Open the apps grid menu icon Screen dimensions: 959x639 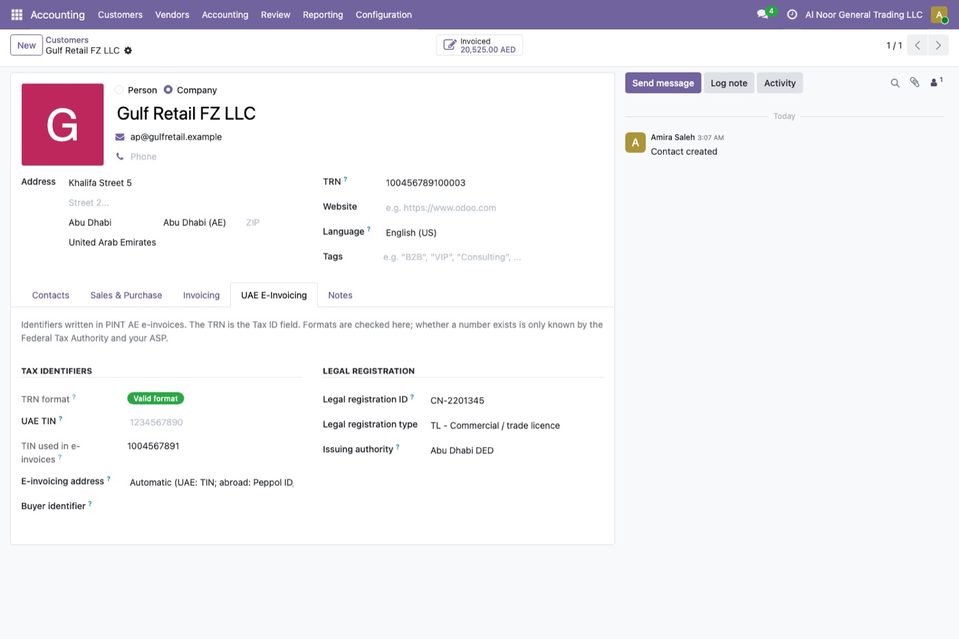click(x=17, y=14)
